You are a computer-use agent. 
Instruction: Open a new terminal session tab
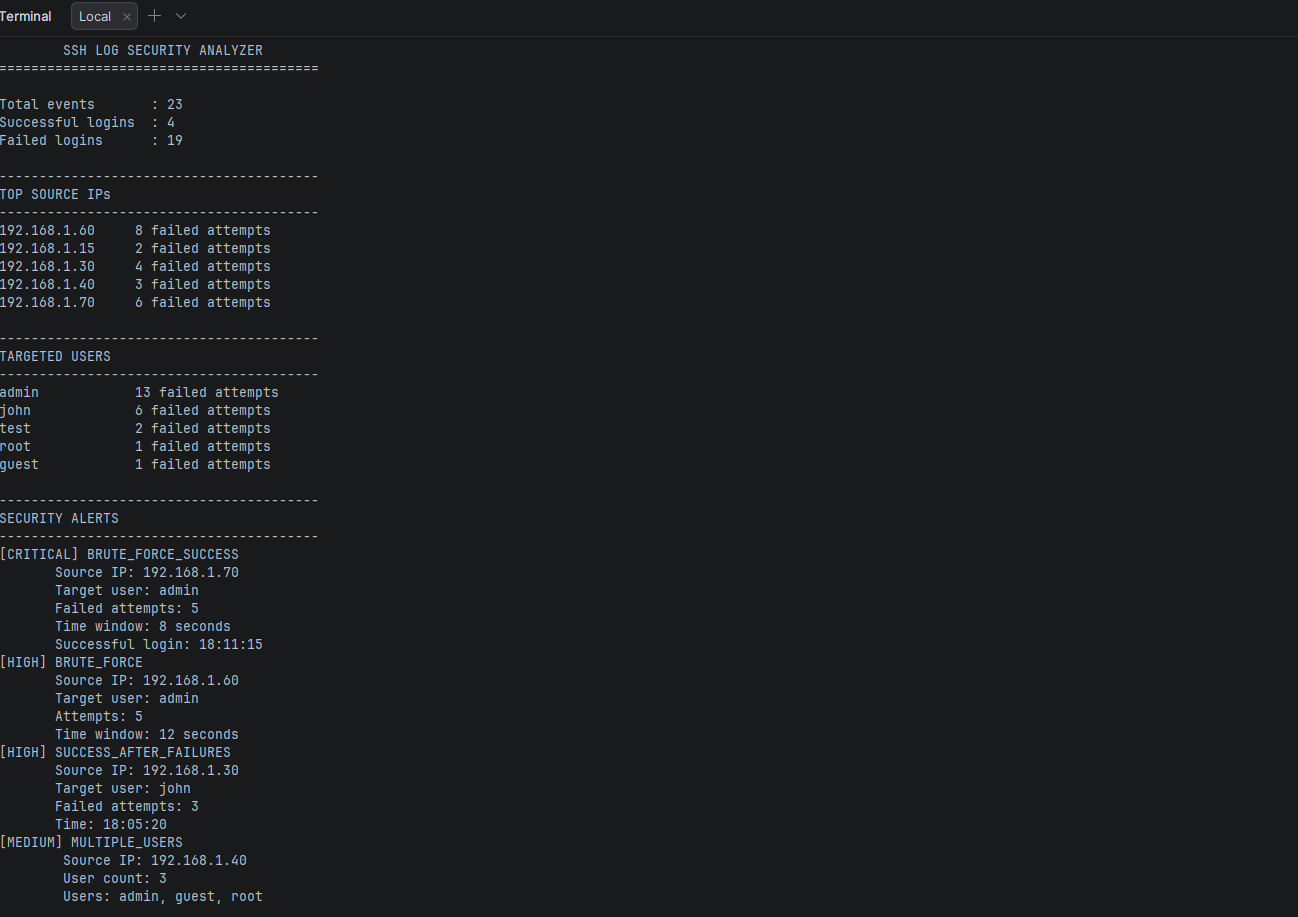pos(154,16)
